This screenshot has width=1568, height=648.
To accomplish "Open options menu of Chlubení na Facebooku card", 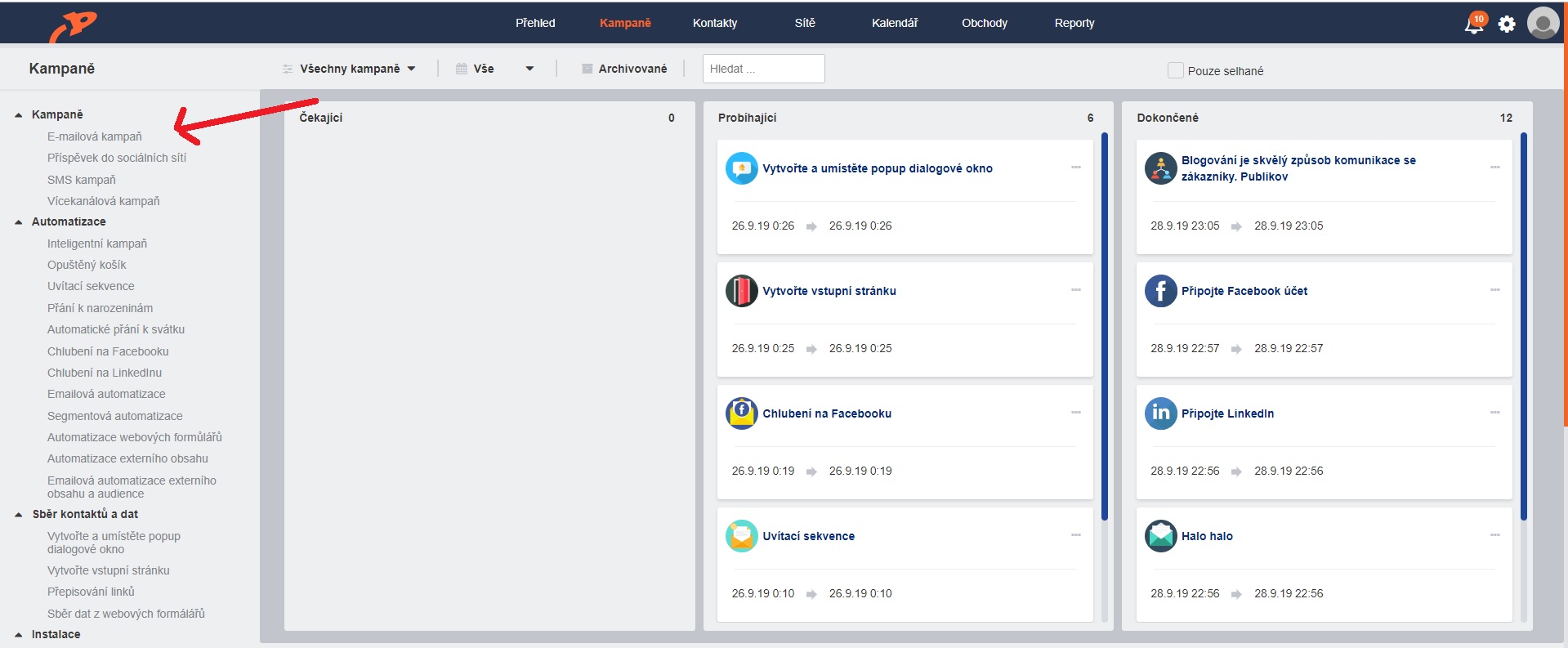I will (x=1076, y=413).
